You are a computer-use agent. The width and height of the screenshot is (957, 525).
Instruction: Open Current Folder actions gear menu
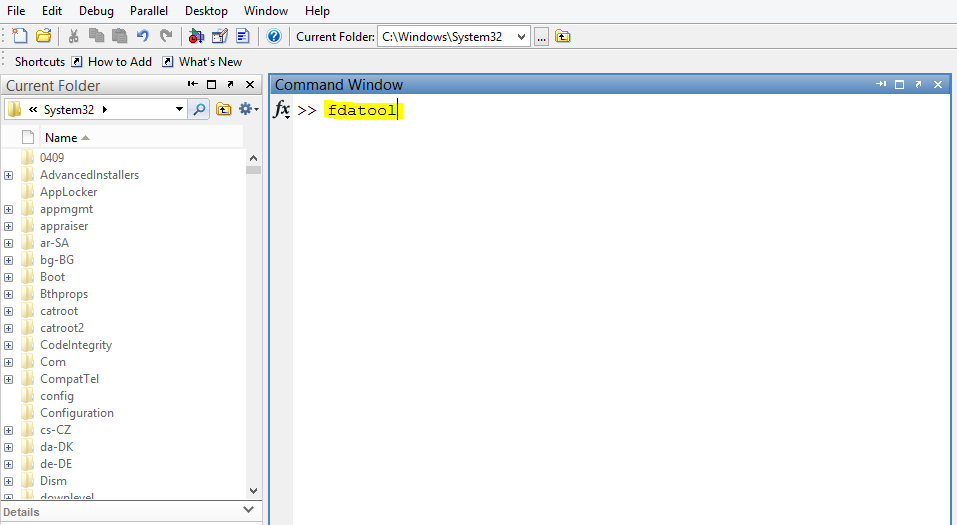tap(248, 109)
